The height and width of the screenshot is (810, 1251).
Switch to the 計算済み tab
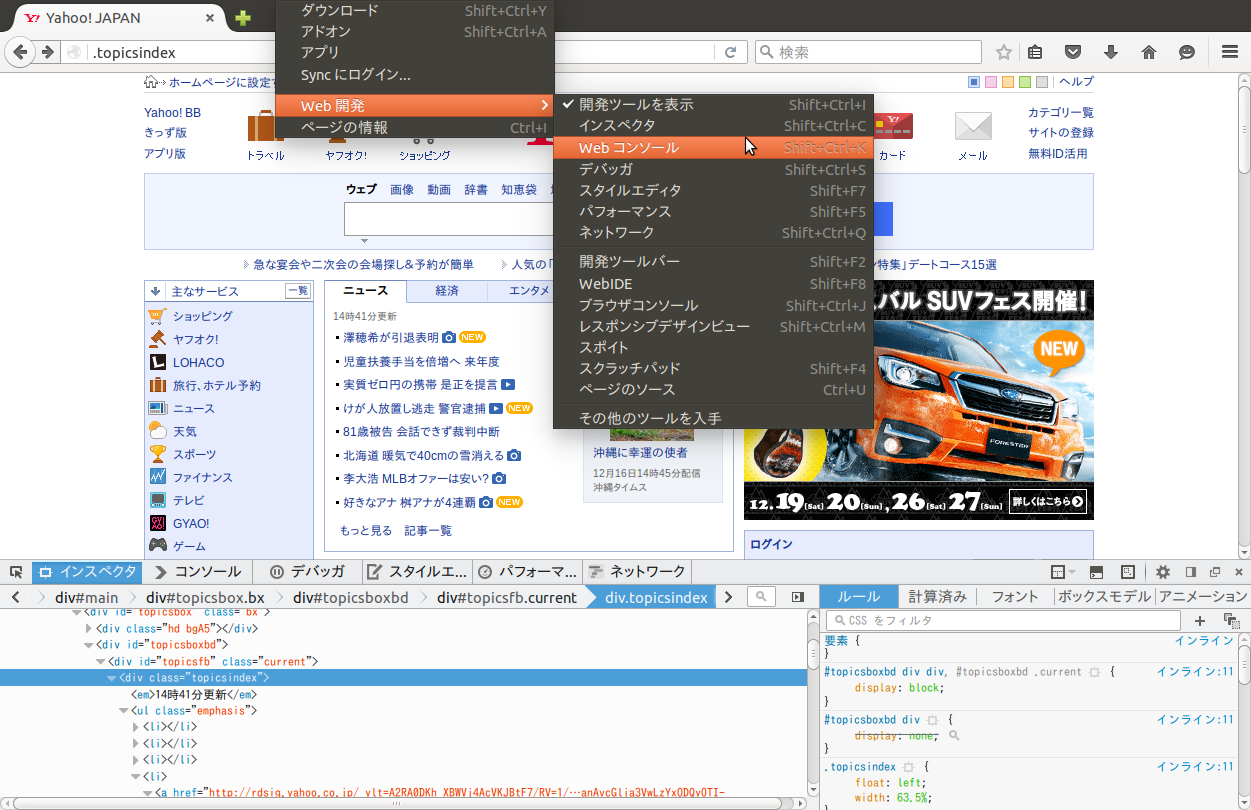pos(937,597)
